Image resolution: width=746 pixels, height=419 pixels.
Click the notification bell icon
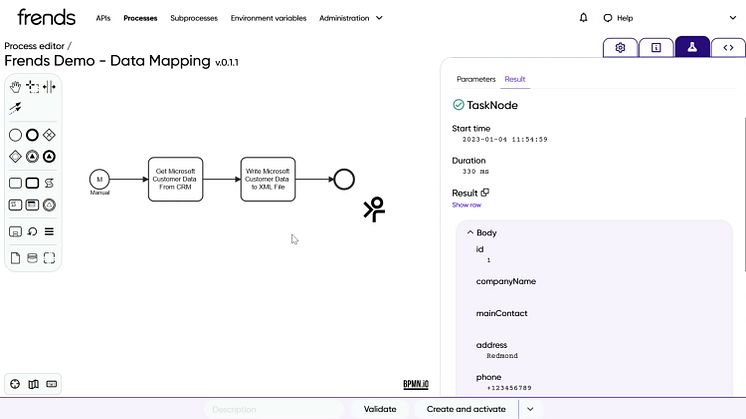(584, 18)
